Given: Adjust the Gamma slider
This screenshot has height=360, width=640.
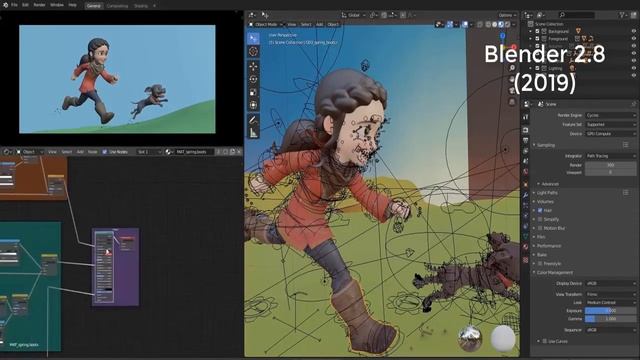Looking at the screenshot, I should coord(611,319).
